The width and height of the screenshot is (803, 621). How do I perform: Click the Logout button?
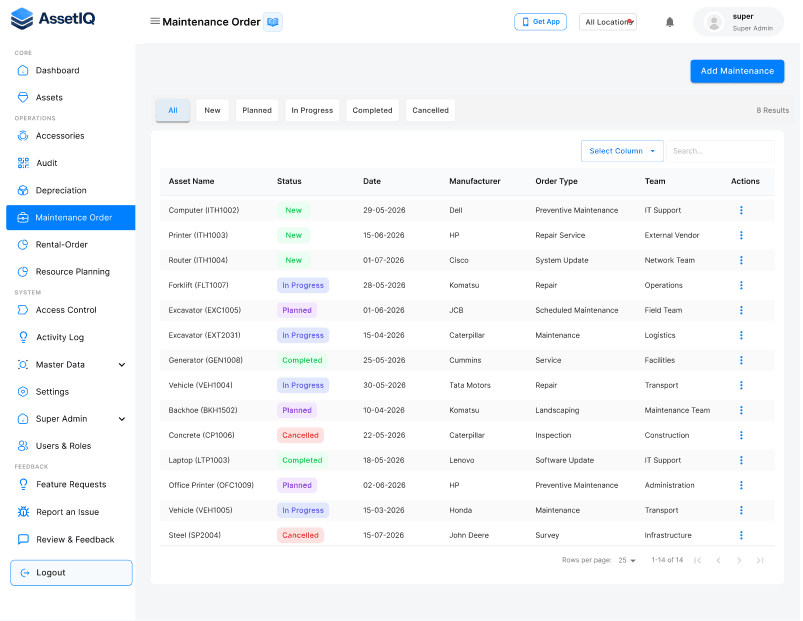[71, 572]
